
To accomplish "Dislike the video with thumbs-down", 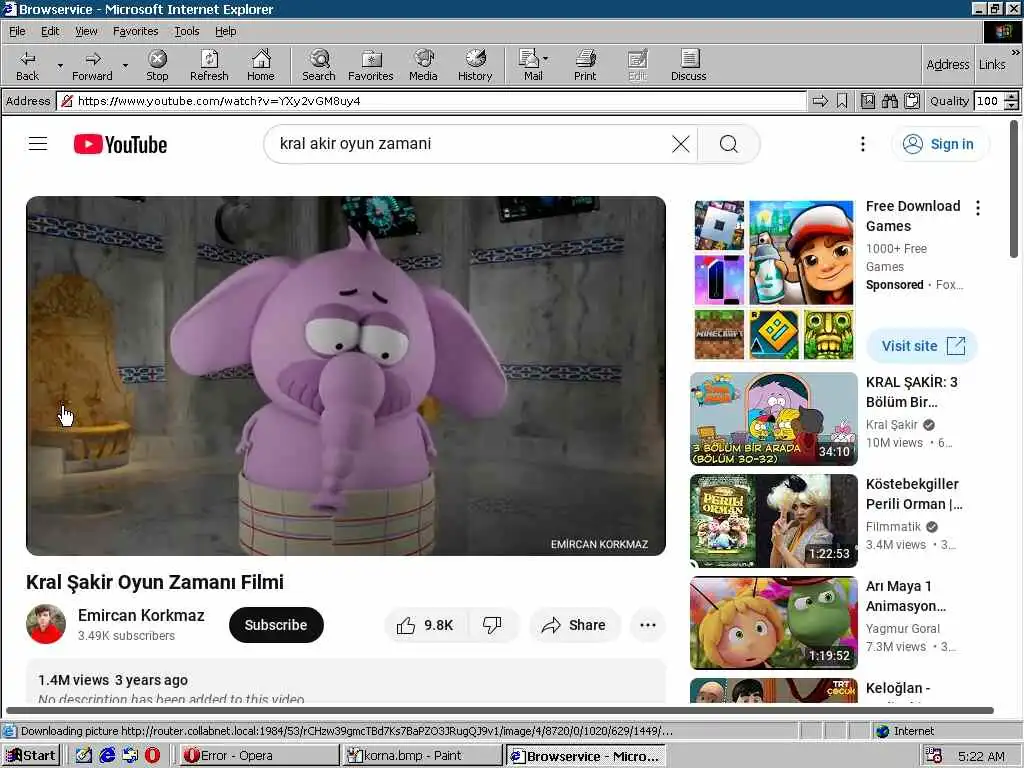I will click(492, 625).
